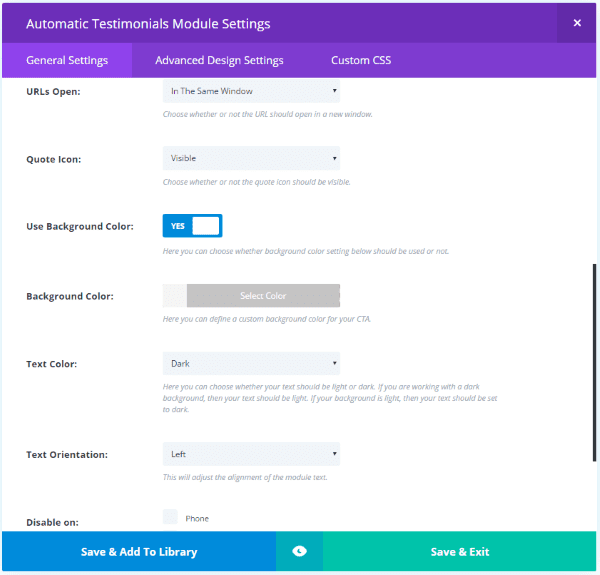Click the eye preview icon

[299, 551]
